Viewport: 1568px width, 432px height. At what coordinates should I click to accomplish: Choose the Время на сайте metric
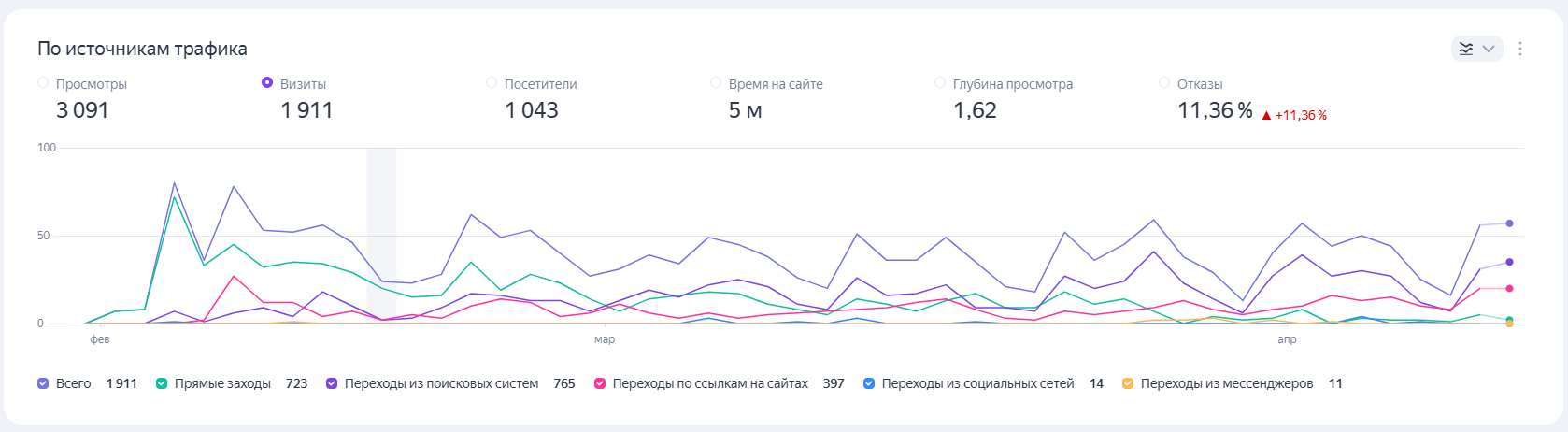(x=716, y=83)
